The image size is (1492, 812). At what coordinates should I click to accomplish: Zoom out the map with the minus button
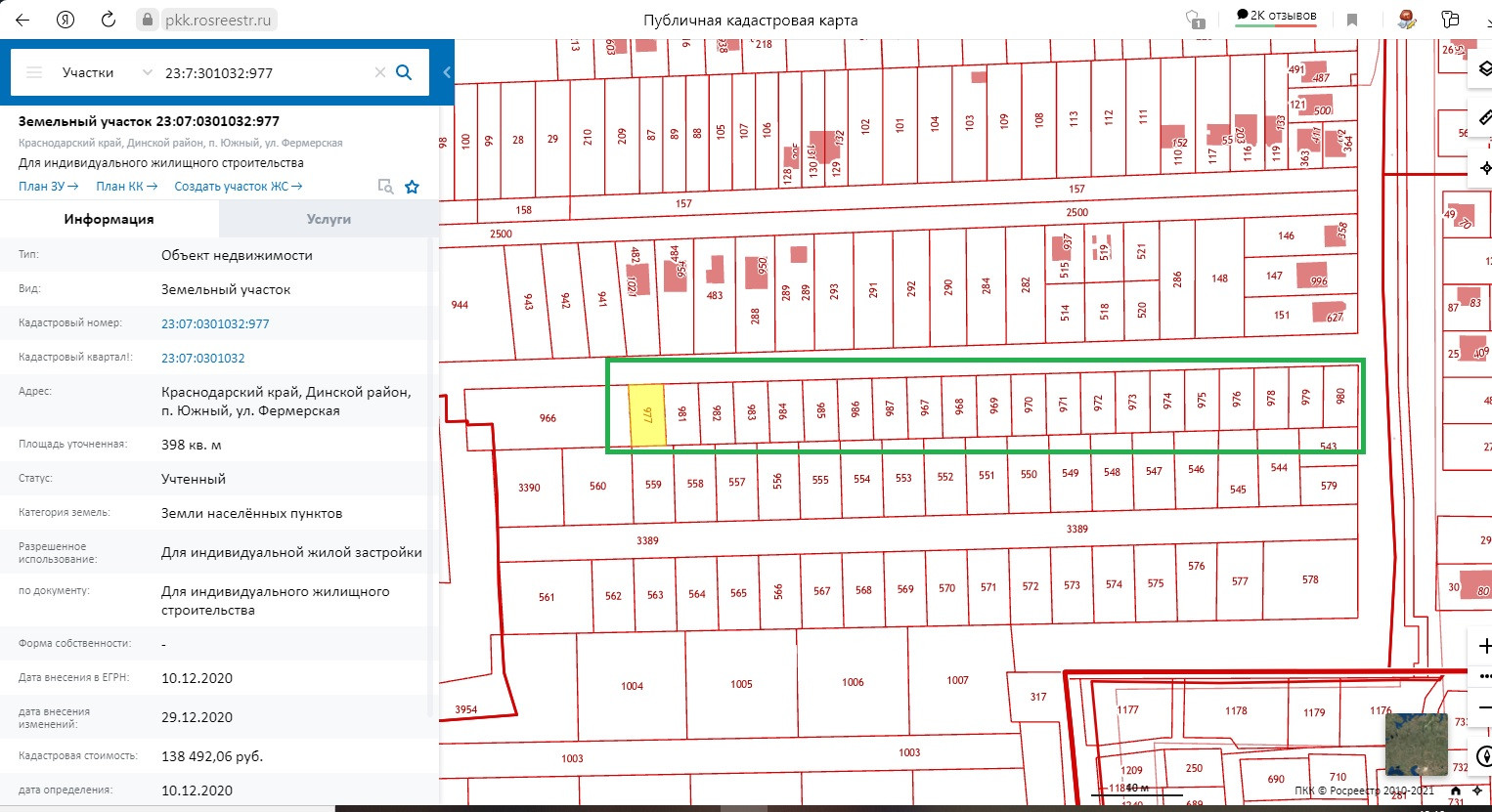coord(1483,706)
